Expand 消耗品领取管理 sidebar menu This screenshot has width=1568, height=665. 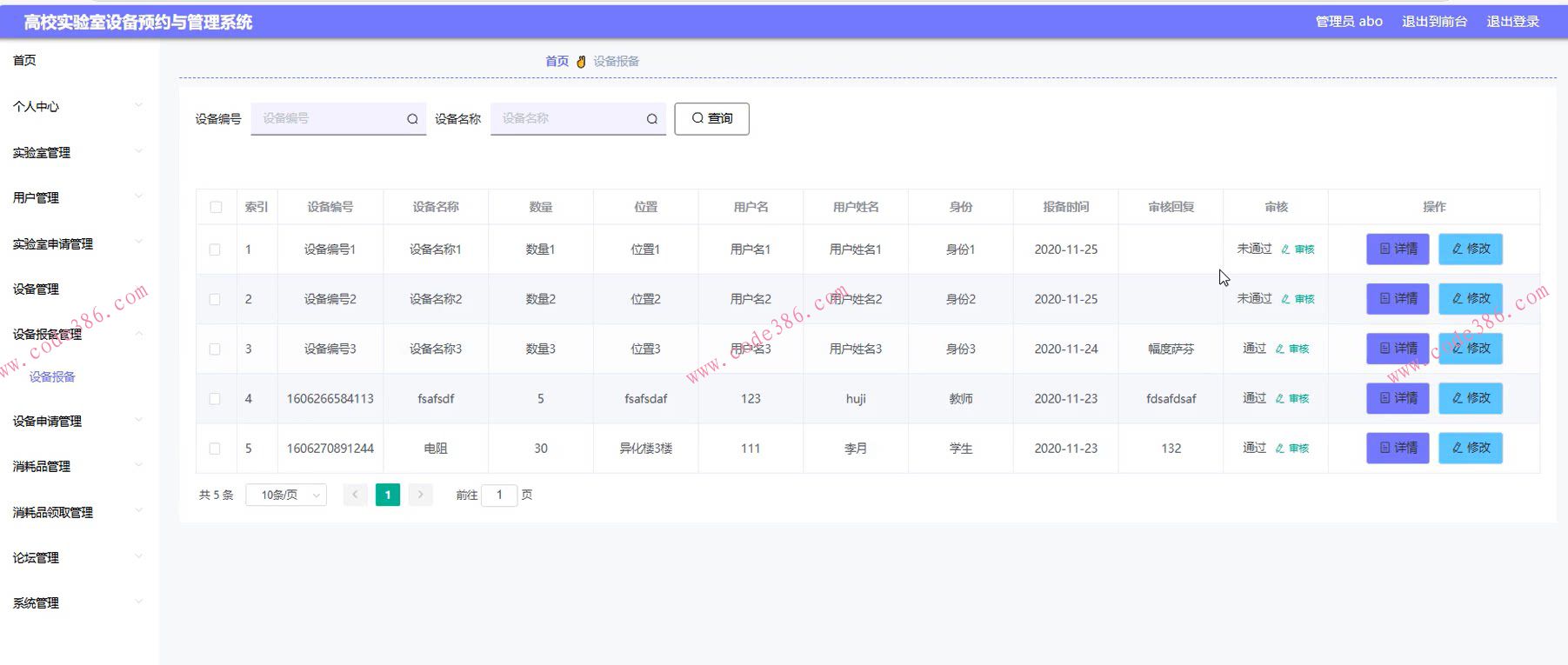[x=78, y=512]
